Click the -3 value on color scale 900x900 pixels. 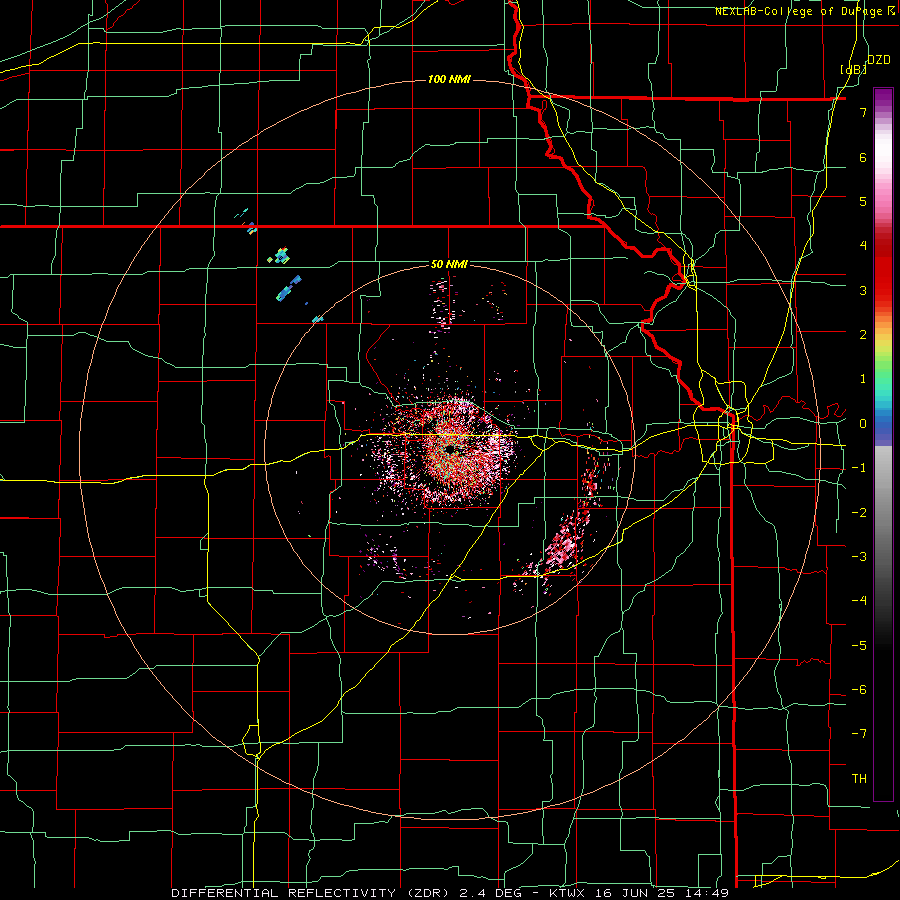pyautogui.click(x=859, y=557)
